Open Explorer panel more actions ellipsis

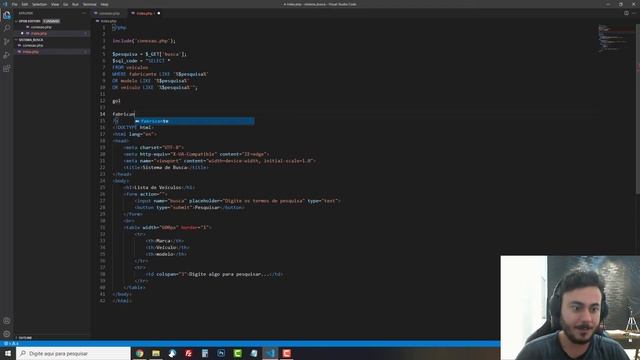pos(84,13)
